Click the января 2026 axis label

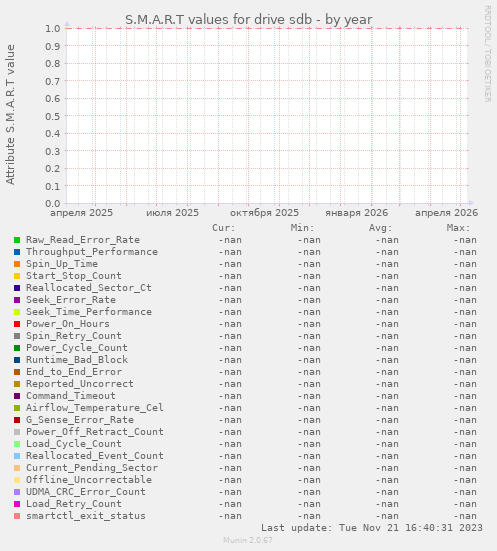[x=356, y=213]
